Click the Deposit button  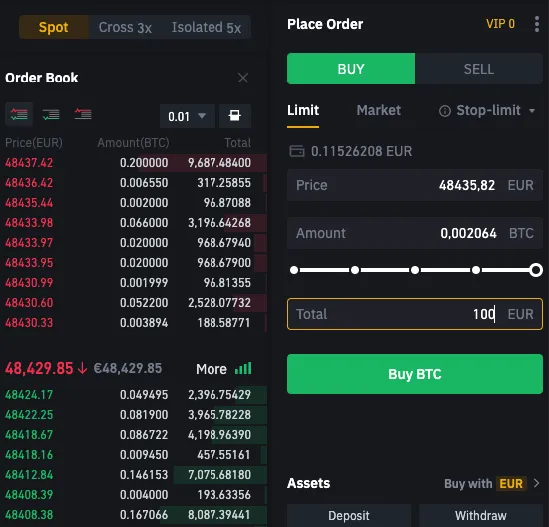pyautogui.click(x=349, y=515)
